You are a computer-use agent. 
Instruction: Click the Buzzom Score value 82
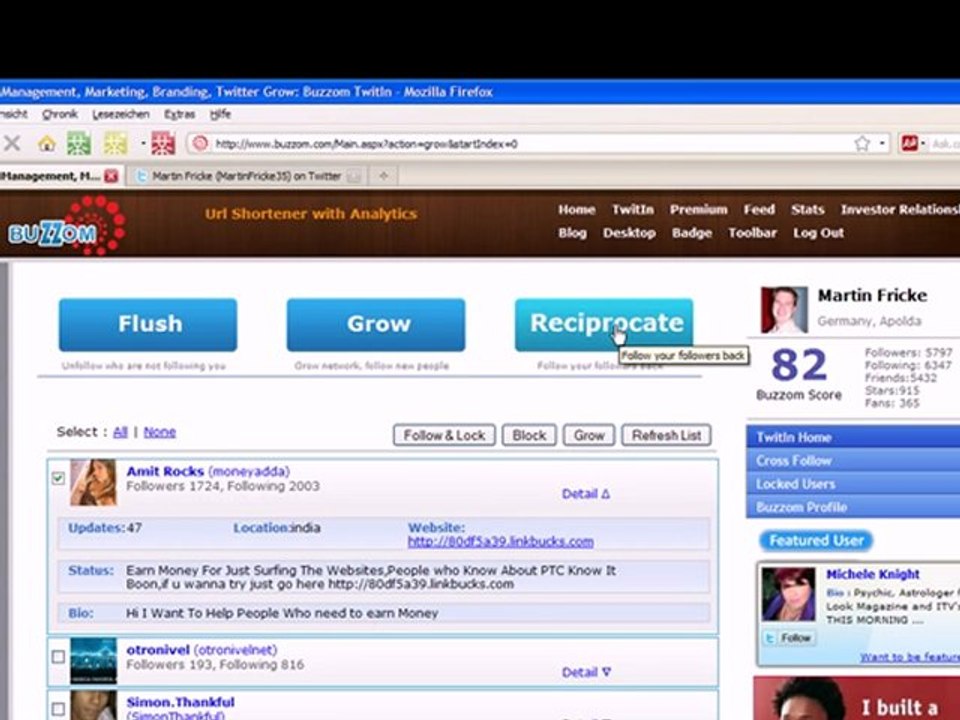(x=799, y=366)
